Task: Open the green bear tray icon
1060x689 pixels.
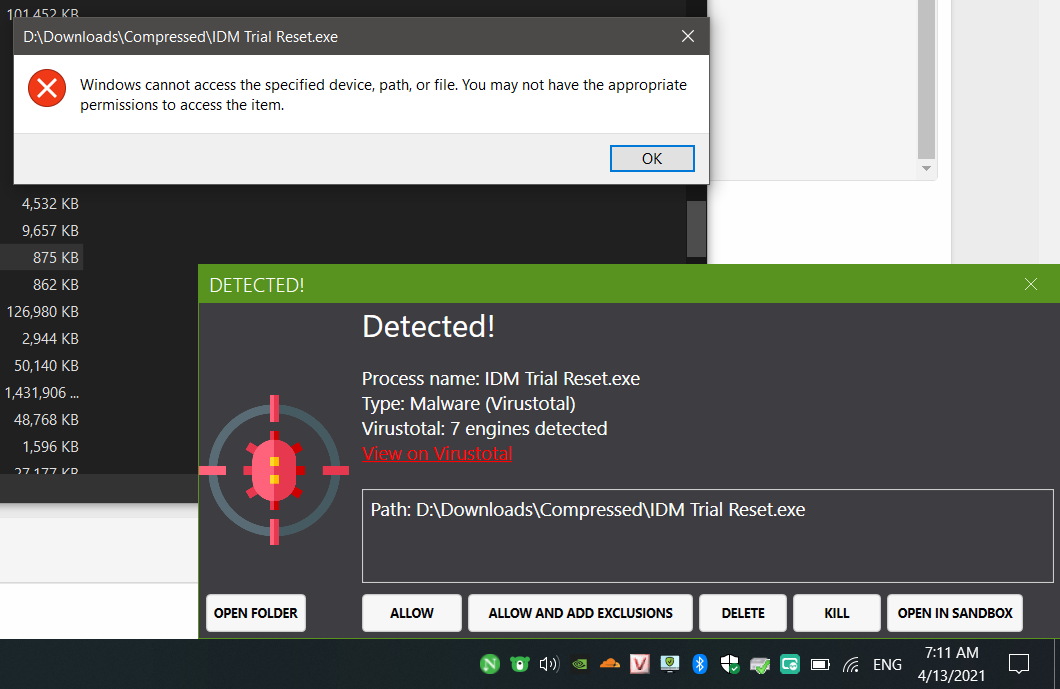Action: click(519, 664)
